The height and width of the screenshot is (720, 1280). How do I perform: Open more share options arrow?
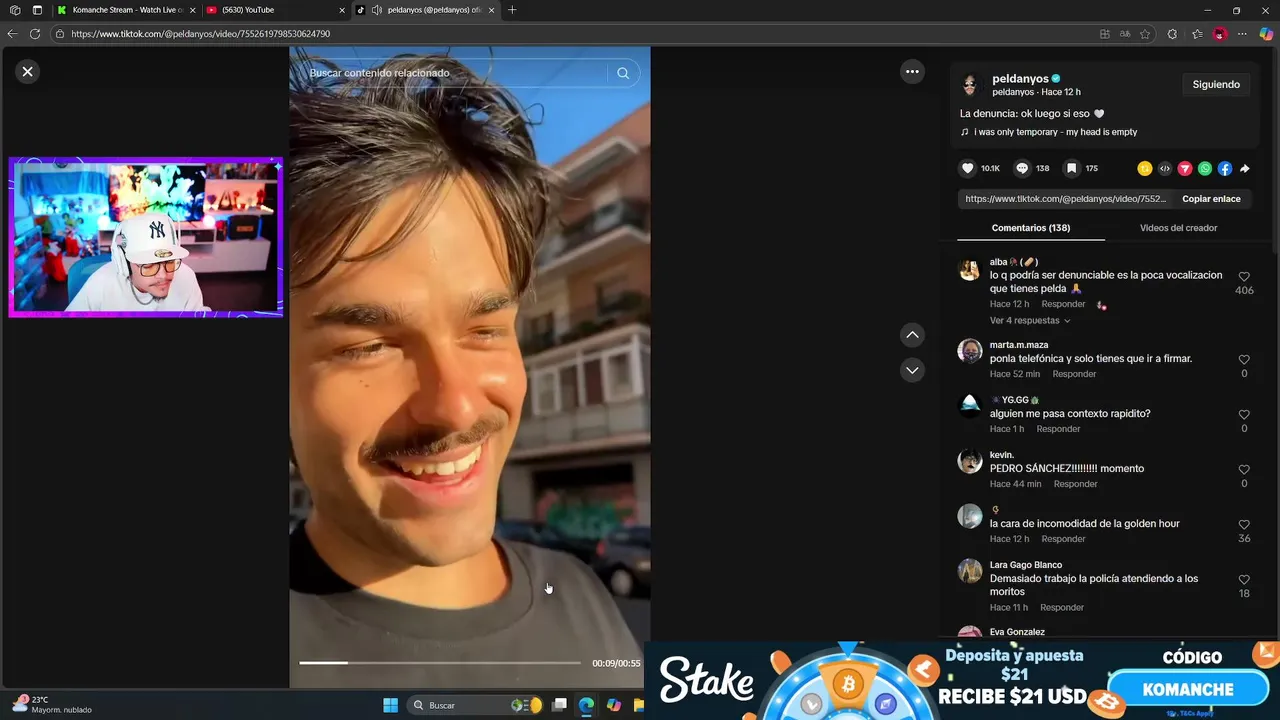point(1245,169)
